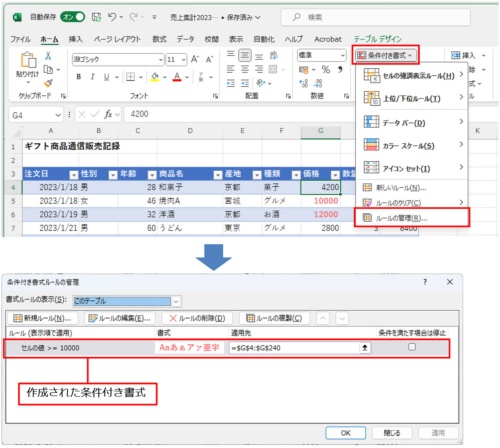Select ルールの管理 menu entry
500x448 pixels.
point(412,218)
